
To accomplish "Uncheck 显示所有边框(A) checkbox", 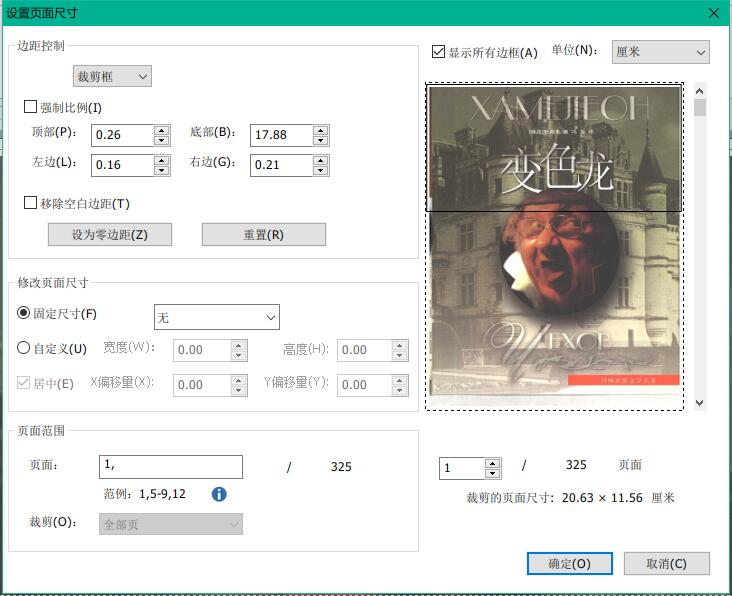I will point(438,51).
